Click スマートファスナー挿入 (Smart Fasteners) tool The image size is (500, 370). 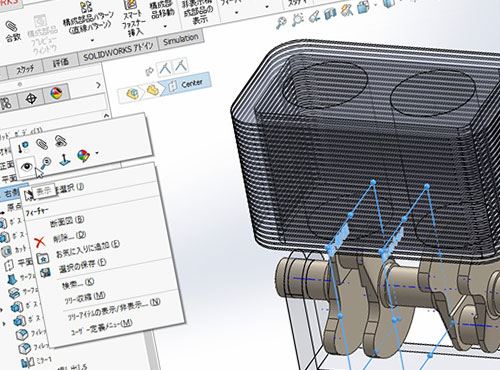click(x=134, y=17)
